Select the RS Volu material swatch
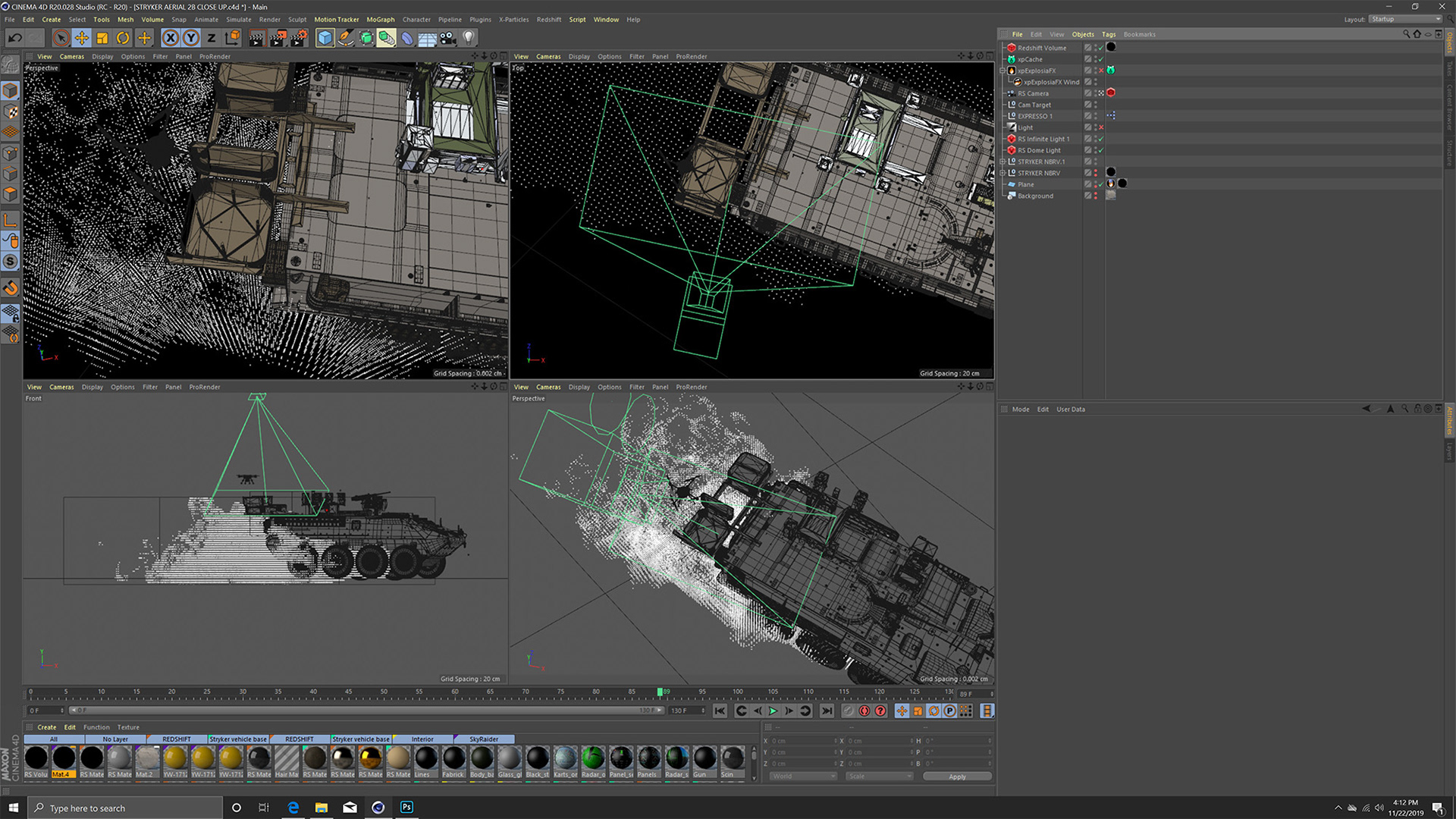1456x819 pixels. tap(36, 762)
